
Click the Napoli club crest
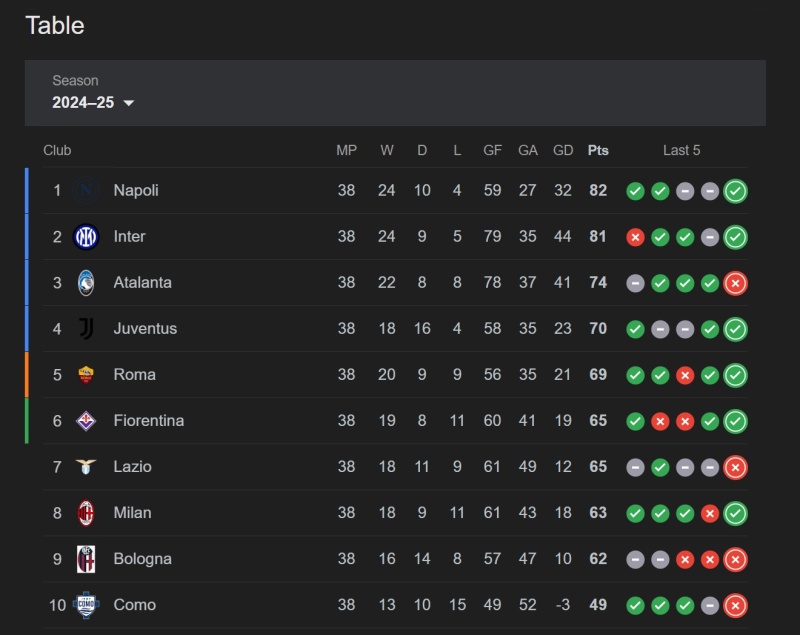tap(86, 191)
